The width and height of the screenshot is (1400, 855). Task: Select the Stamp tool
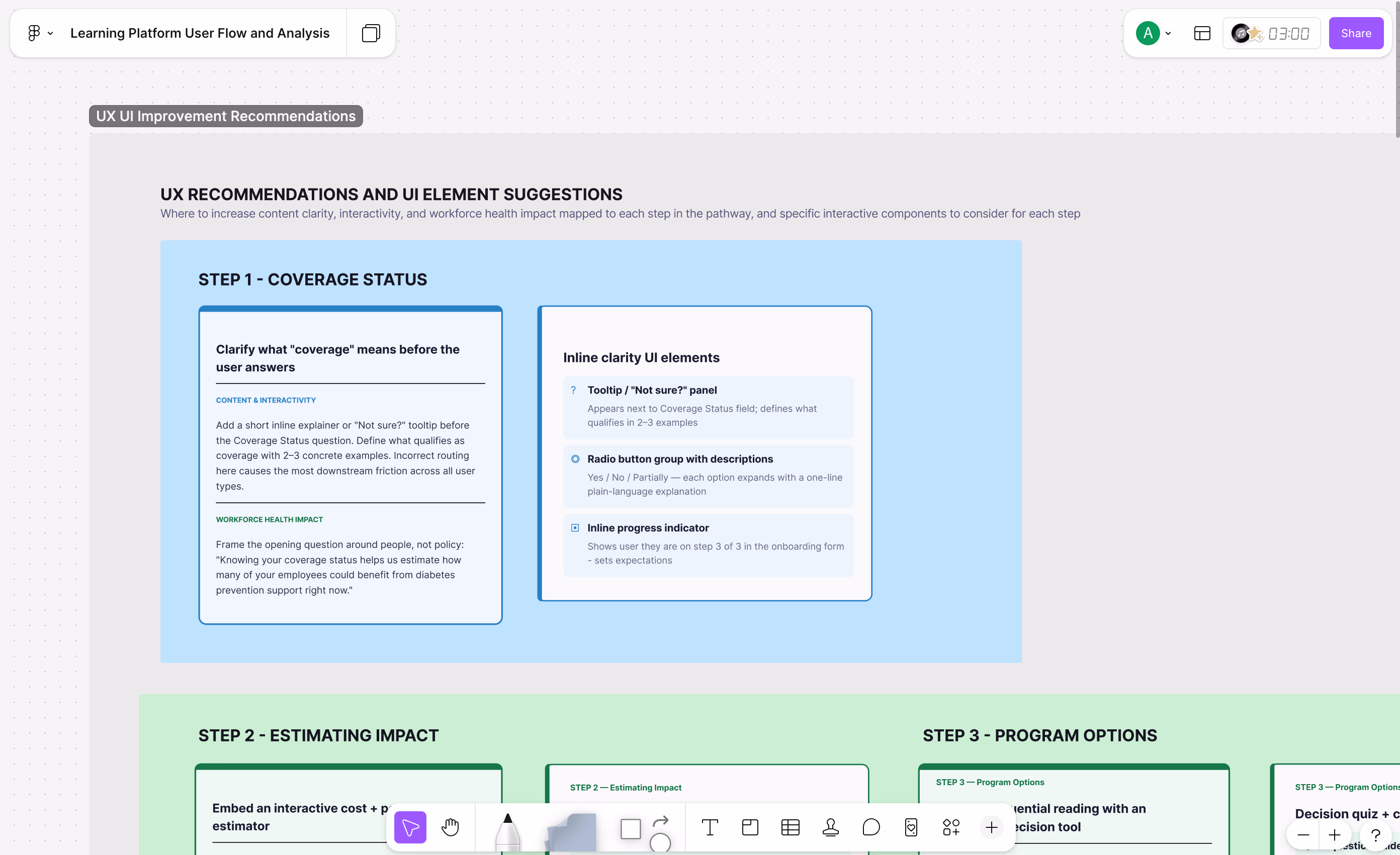tap(831, 827)
